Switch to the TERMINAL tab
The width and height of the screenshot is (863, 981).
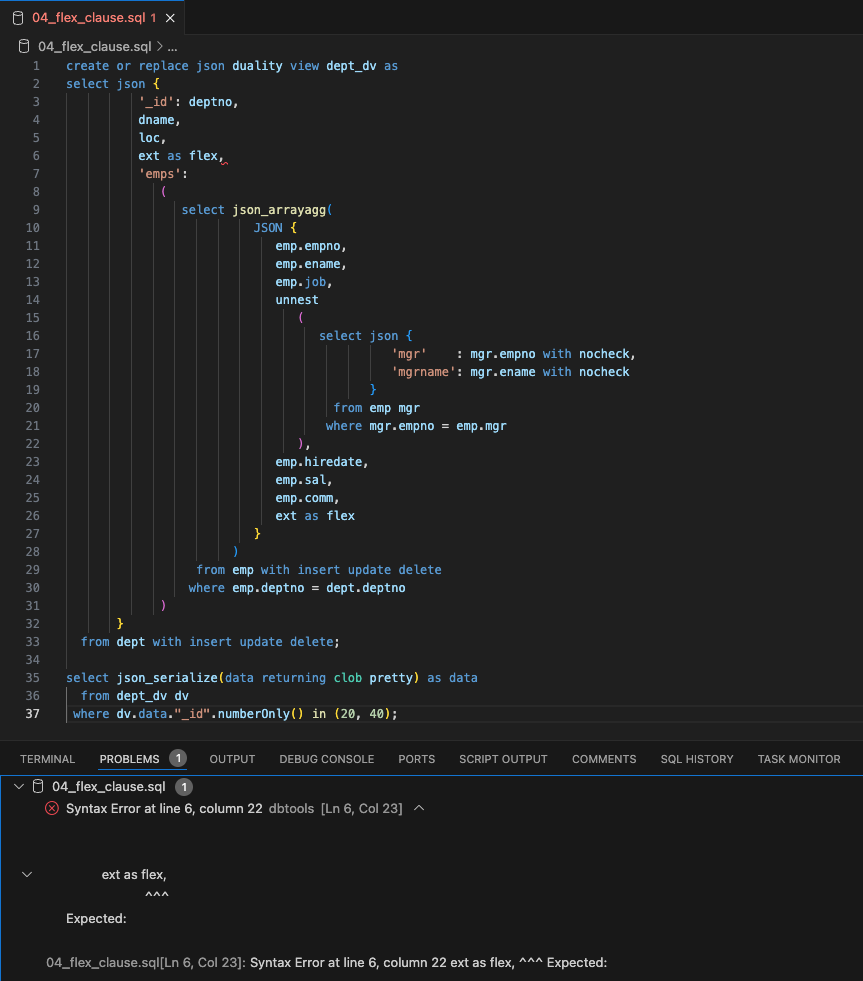tap(47, 759)
